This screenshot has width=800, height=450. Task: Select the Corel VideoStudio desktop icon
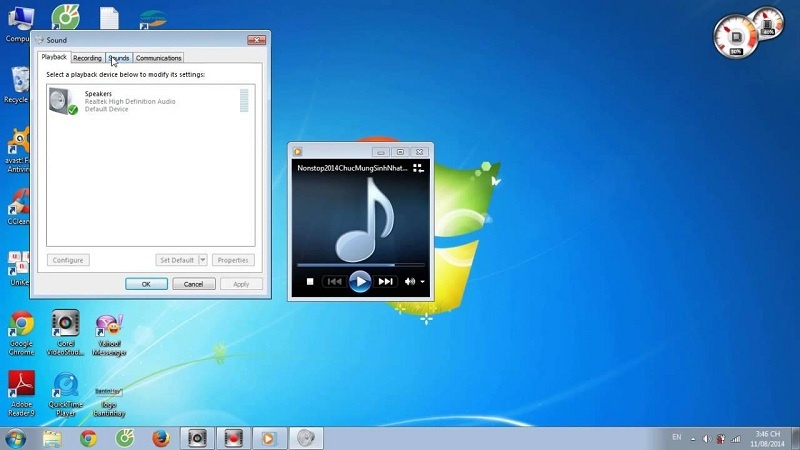coord(65,333)
